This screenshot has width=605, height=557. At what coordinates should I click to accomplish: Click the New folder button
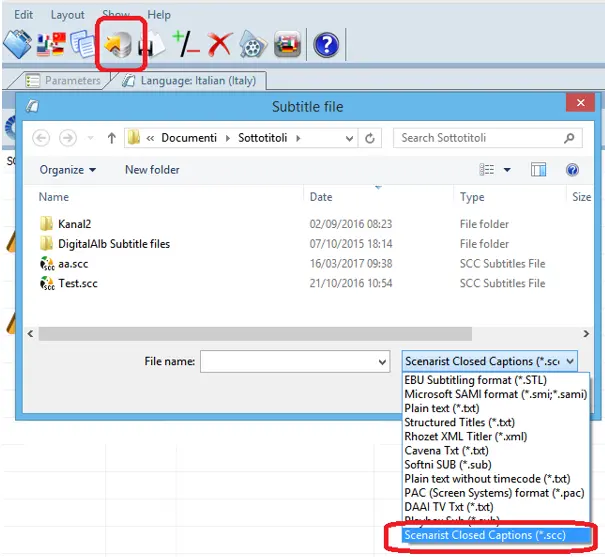click(152, 170)
